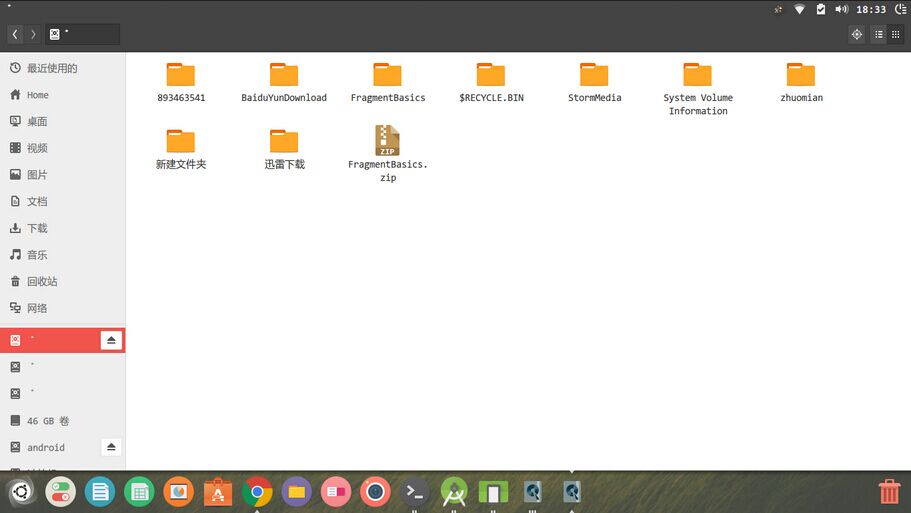
Task: Go back using the back arrow
Action: pos(15,34)
